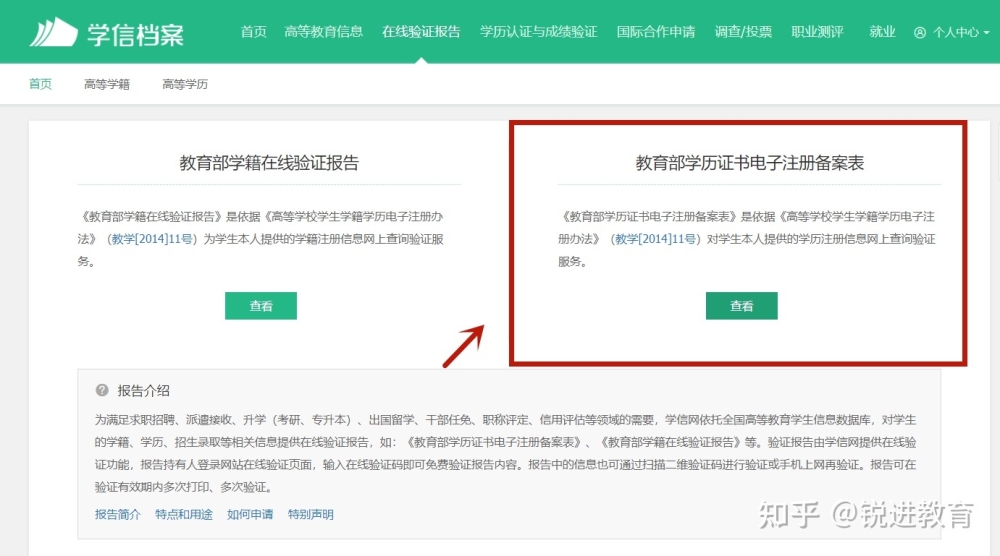This screenshot has width=1000, height=556.
Task: Open 教学[2014]11号 link in 学籍 card
Action: [152, 239]
